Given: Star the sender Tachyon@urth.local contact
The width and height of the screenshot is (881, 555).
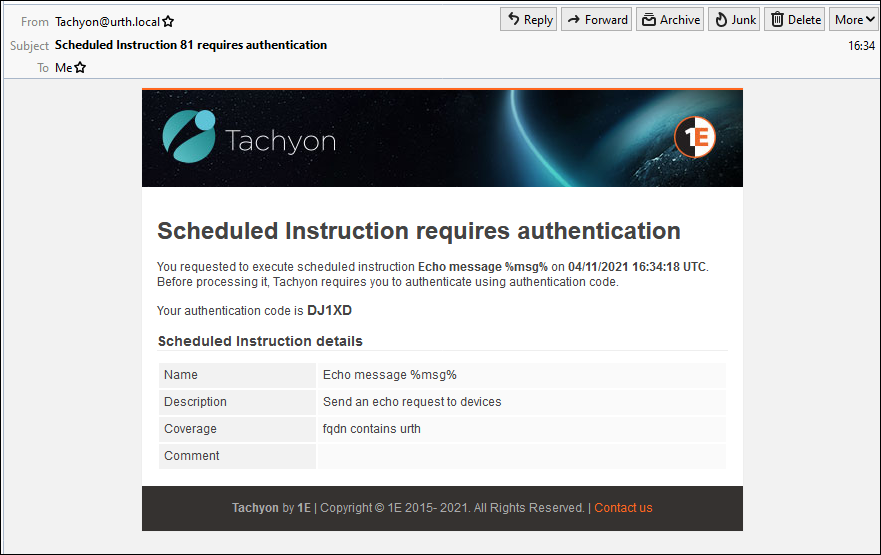Looking at the screenshot, I should 168,21.
